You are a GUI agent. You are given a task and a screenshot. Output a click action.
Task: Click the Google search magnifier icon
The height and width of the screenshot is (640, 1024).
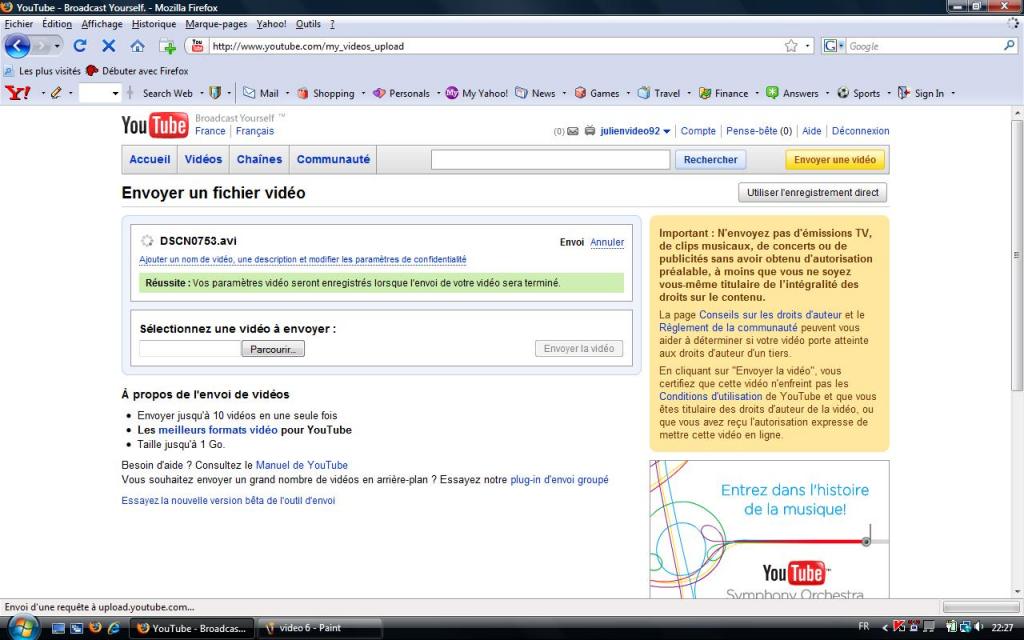coord(1009,46)
